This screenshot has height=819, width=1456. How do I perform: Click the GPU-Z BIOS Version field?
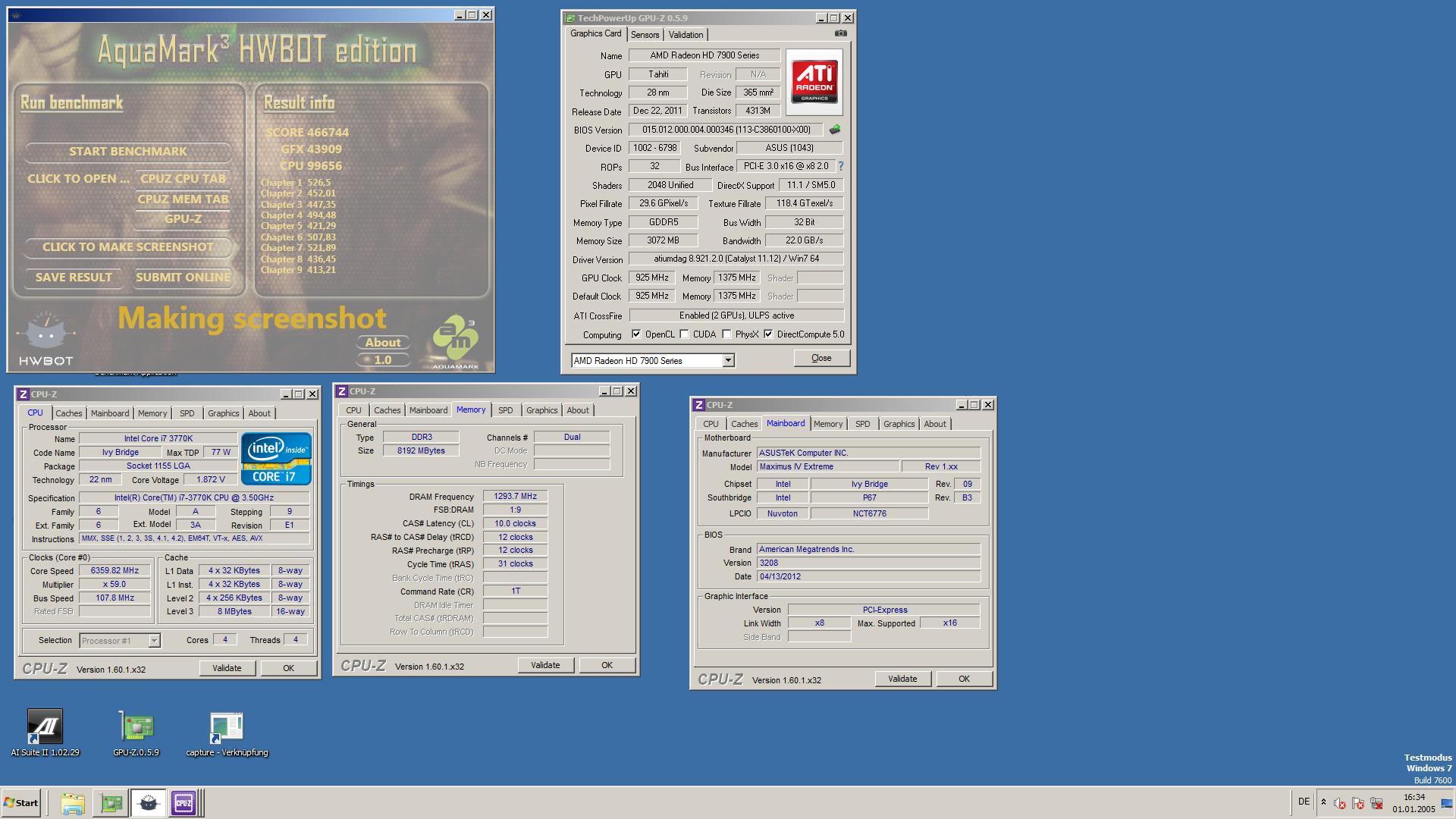click(726, 130)
